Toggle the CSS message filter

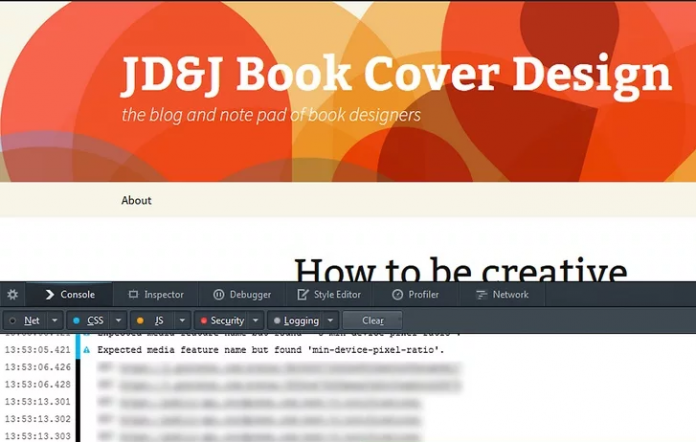pos(90,321)
